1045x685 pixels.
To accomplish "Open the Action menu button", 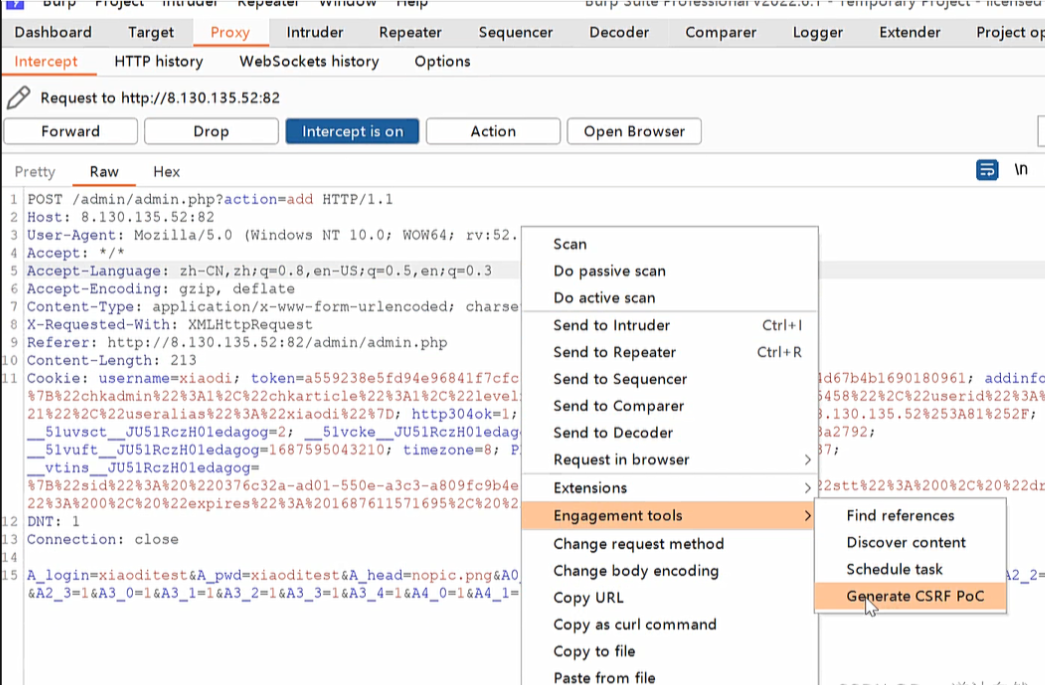I will coord(493,131).
